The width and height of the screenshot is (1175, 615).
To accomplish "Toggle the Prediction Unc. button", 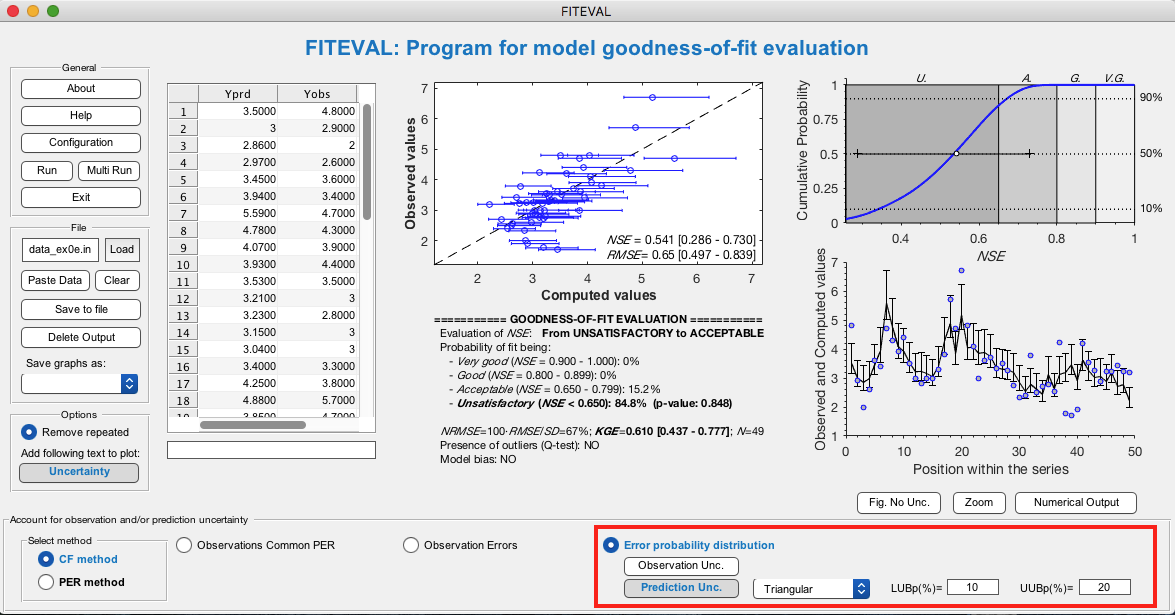I will tap(680, 587).
